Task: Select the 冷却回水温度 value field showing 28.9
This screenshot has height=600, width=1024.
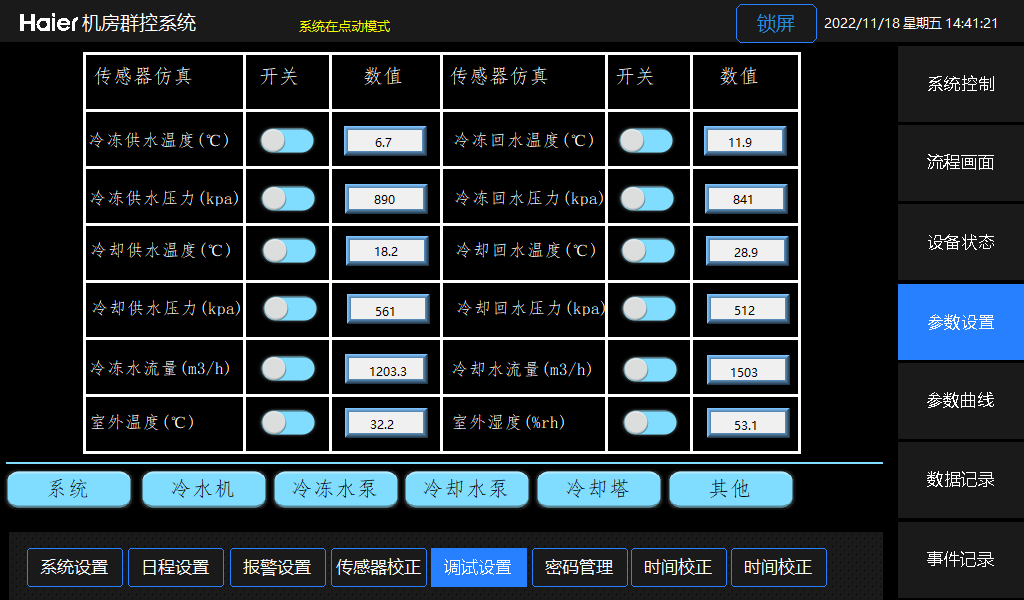Action: [x=746, y=252]
